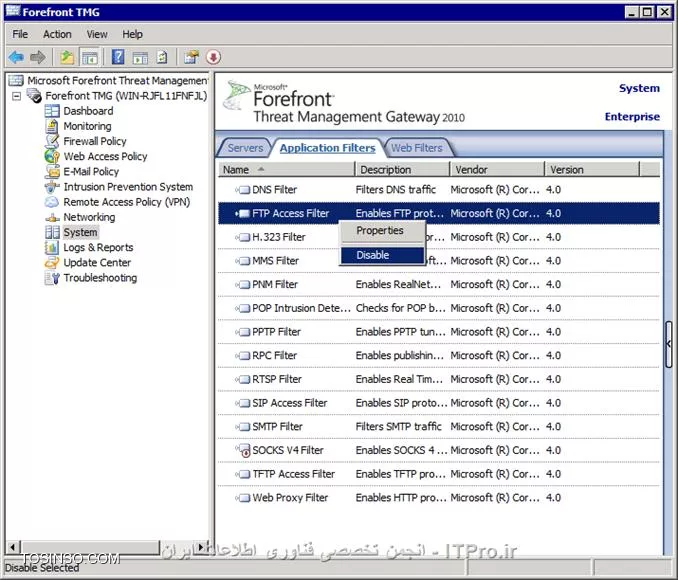Sort by the Vendor column header
This screenshot has width=678, height=580.
pos(497,170)
